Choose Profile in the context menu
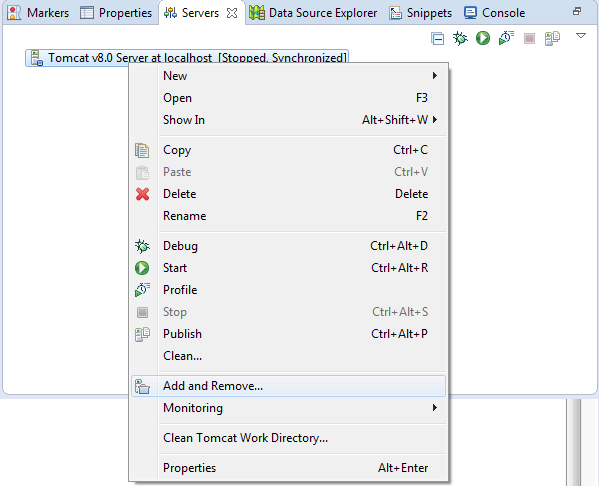 (288, 290)
